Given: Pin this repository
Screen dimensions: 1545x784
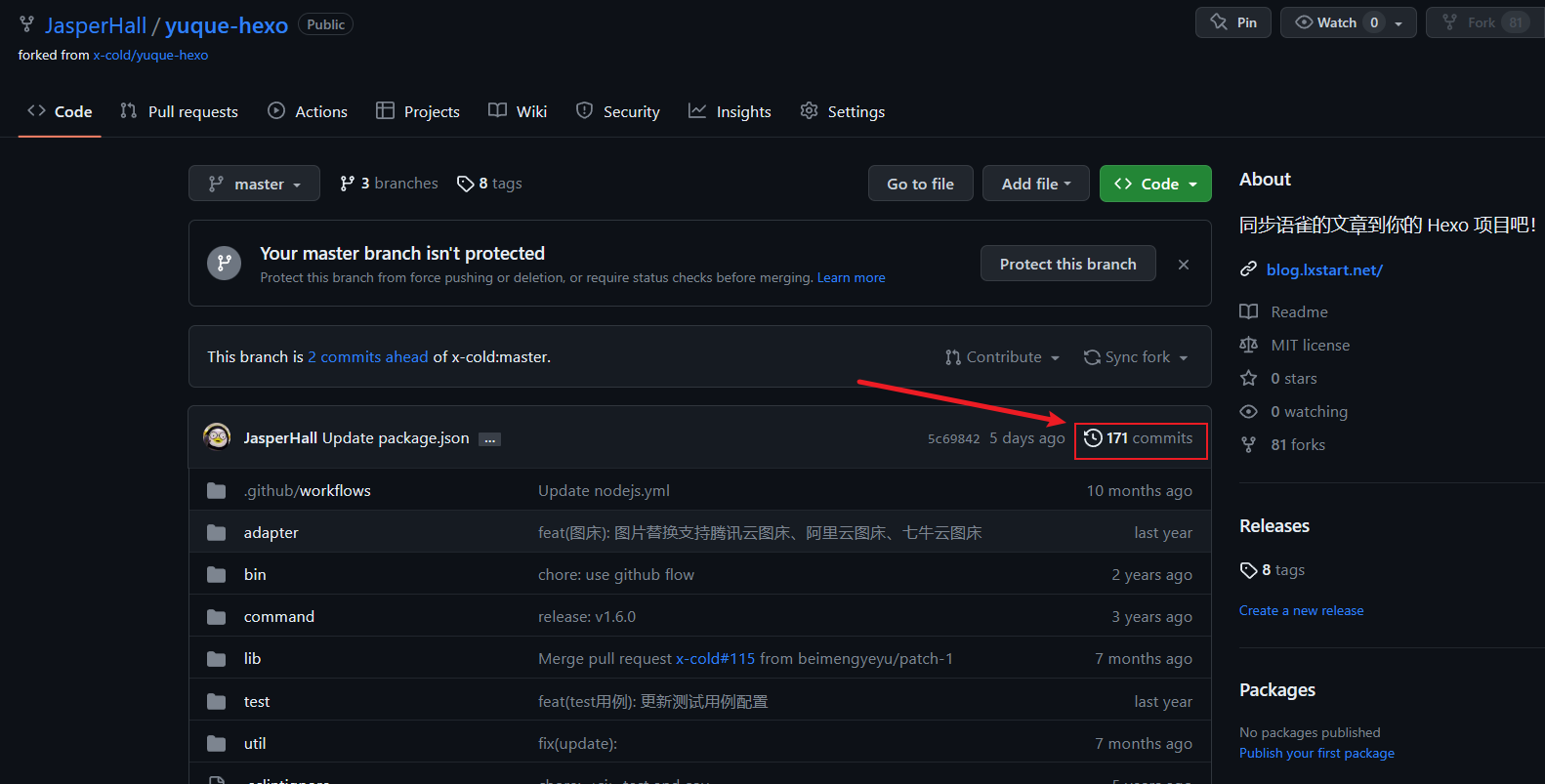Looking at the screenshot, I should coord(1234,22).
